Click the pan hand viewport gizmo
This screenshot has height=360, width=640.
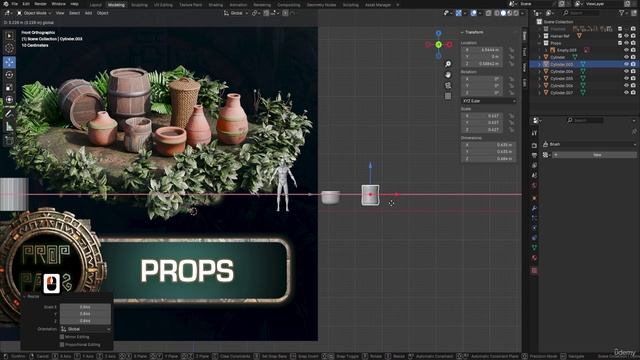point(448,75)
